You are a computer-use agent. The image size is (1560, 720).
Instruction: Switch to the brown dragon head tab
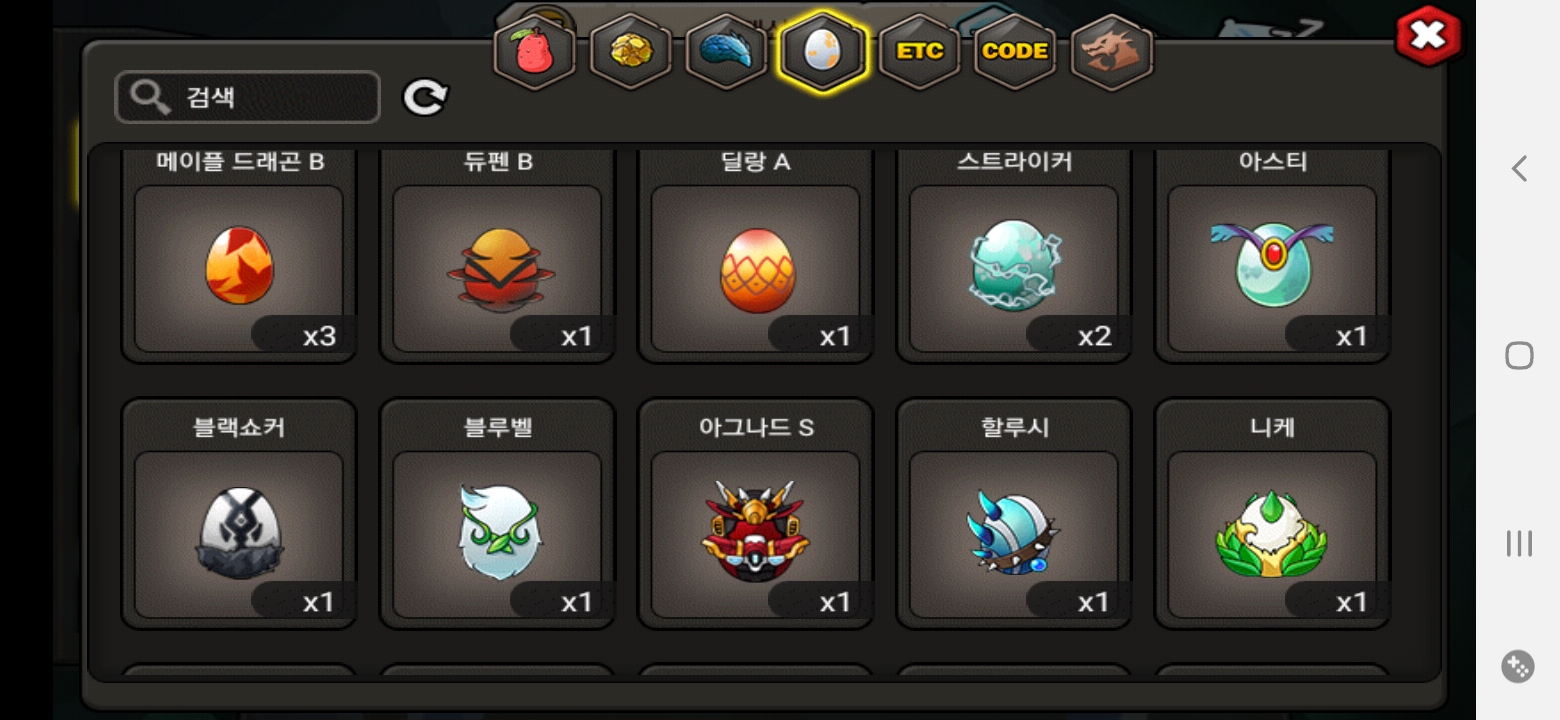point(1112,52)
